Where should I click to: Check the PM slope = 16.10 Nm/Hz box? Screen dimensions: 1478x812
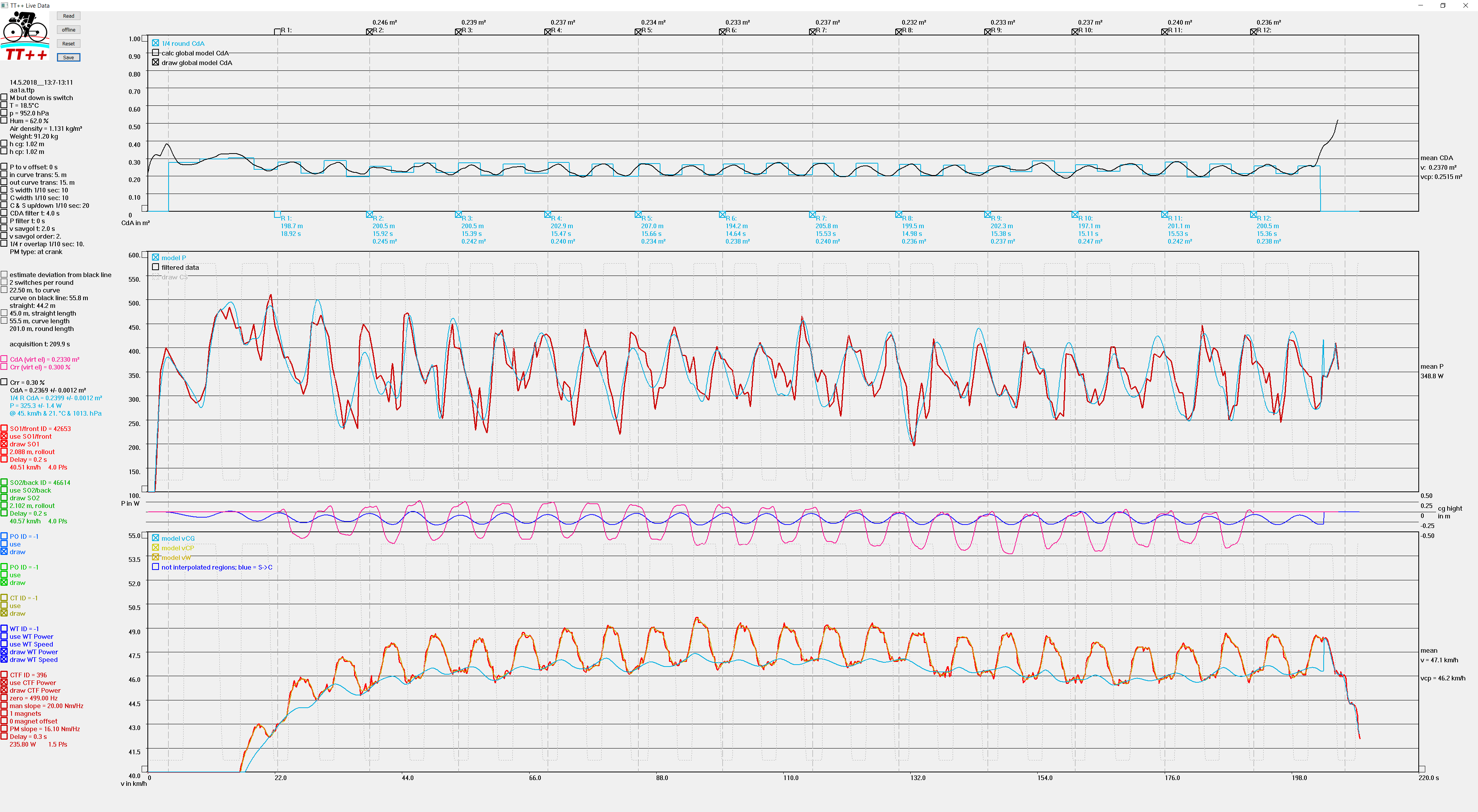(4, 729)
